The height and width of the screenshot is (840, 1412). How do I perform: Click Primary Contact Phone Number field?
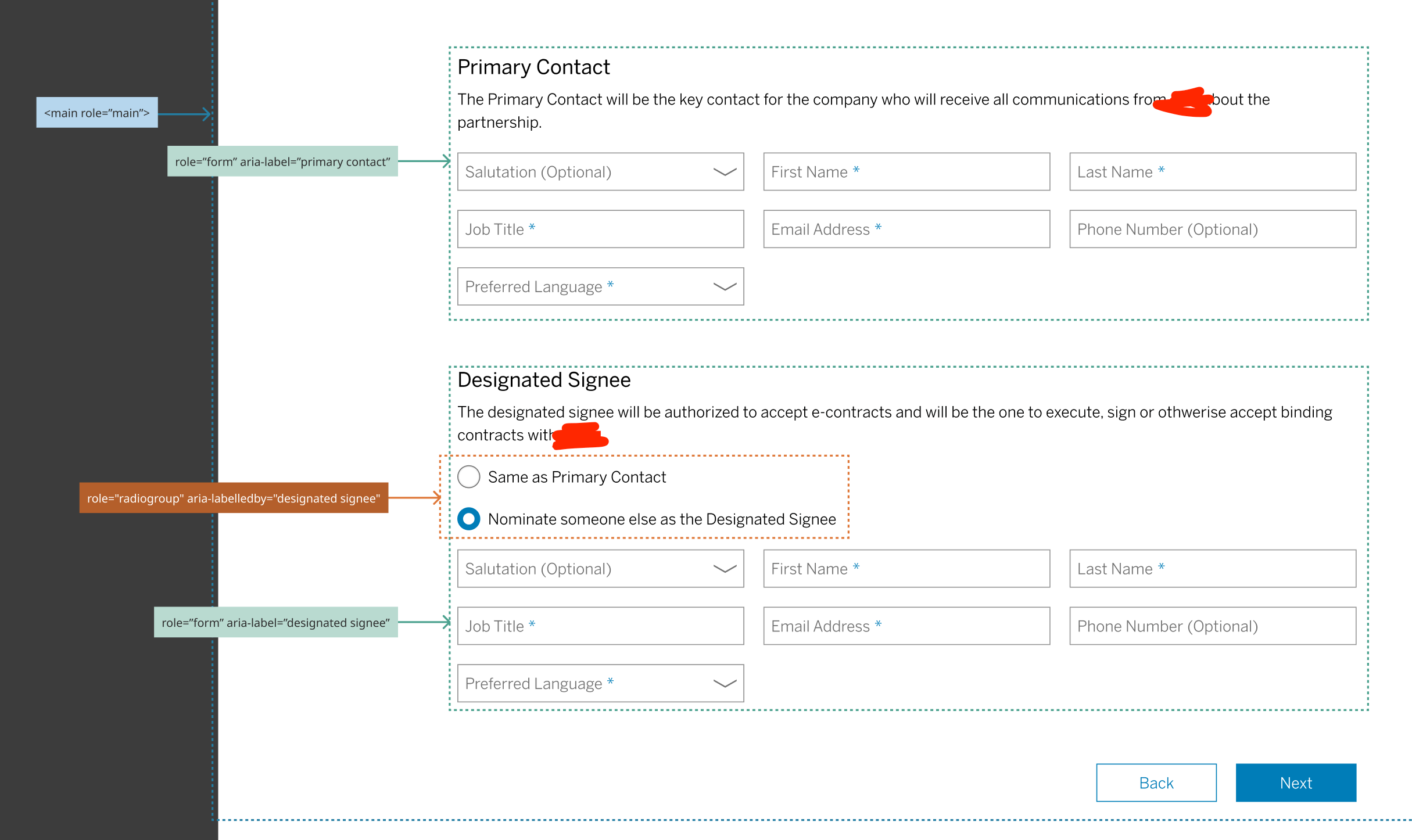click(x=1212, y=229)
